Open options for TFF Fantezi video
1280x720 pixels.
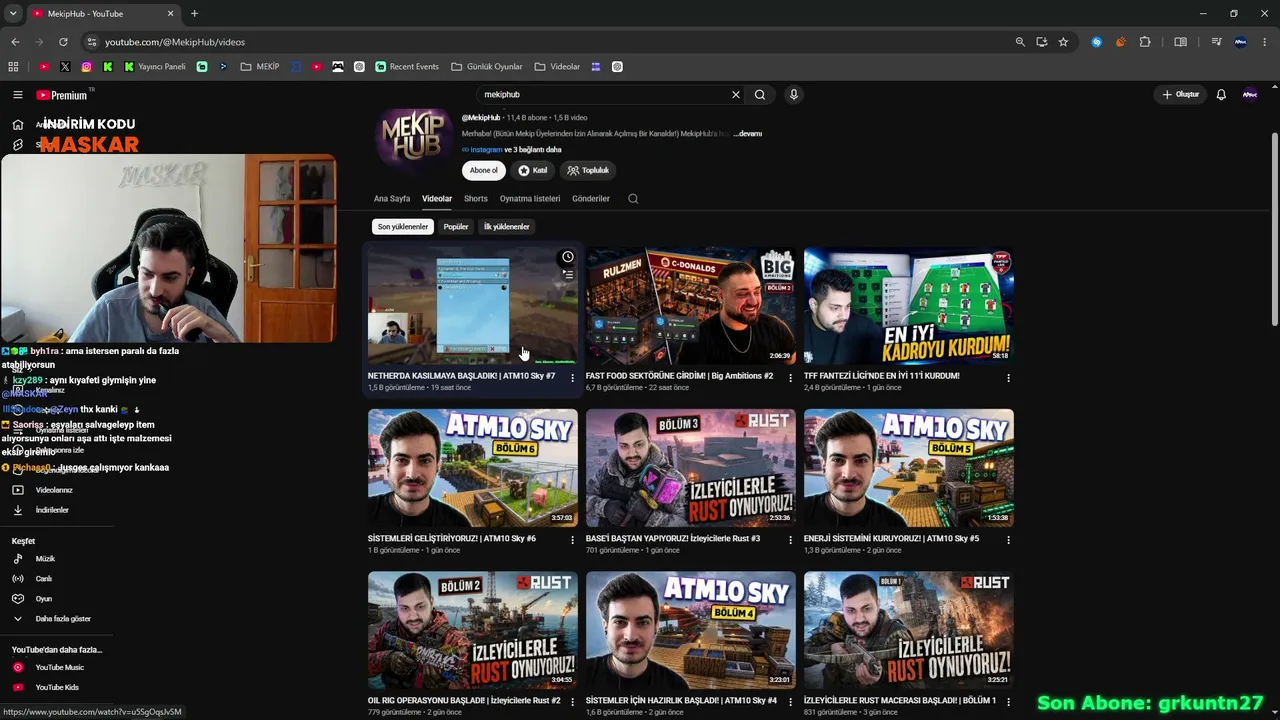[1008, 378]
